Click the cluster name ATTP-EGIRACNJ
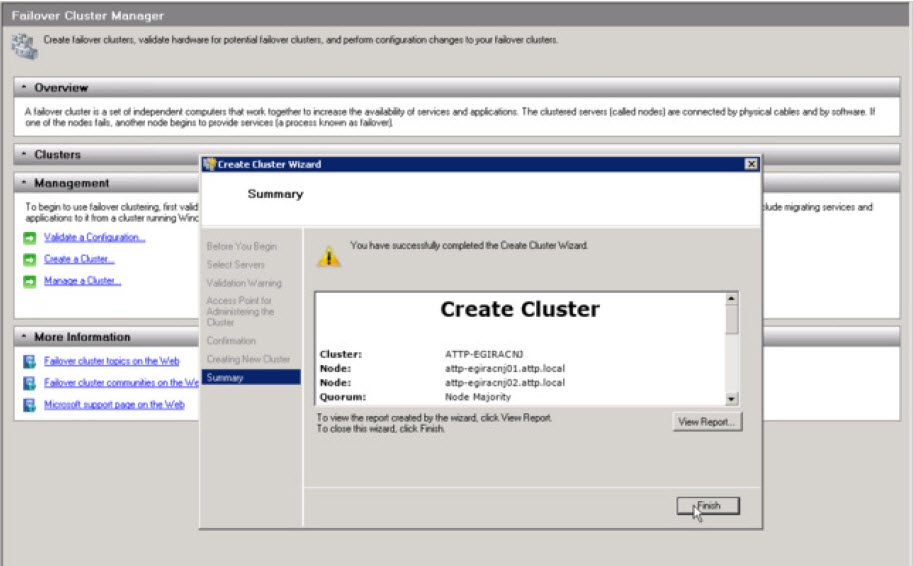The height and width of the screenshot is (566, 913). [x=484, y=354]
